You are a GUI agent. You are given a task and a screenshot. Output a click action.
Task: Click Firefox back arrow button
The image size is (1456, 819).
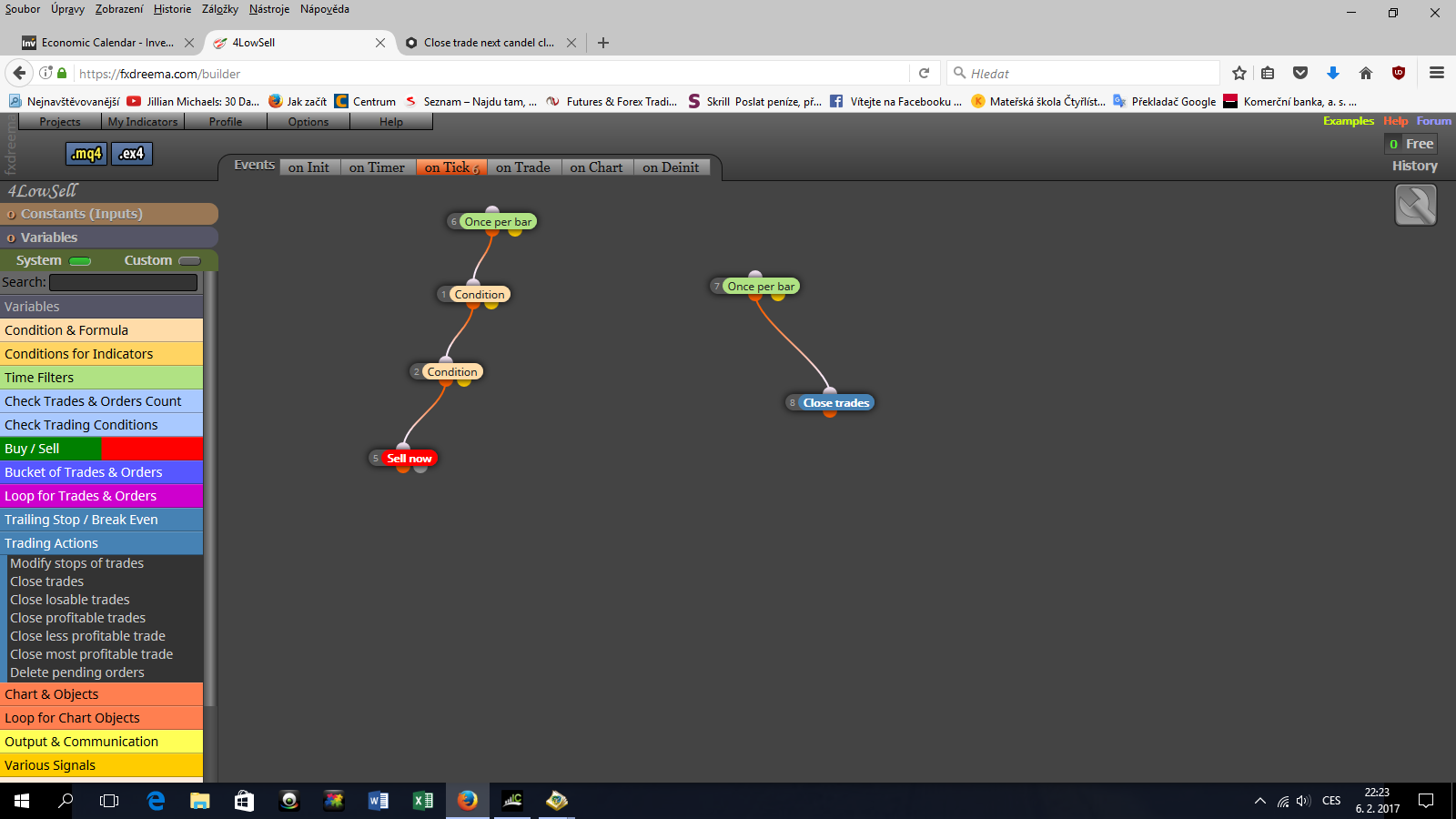coord(20,73)
